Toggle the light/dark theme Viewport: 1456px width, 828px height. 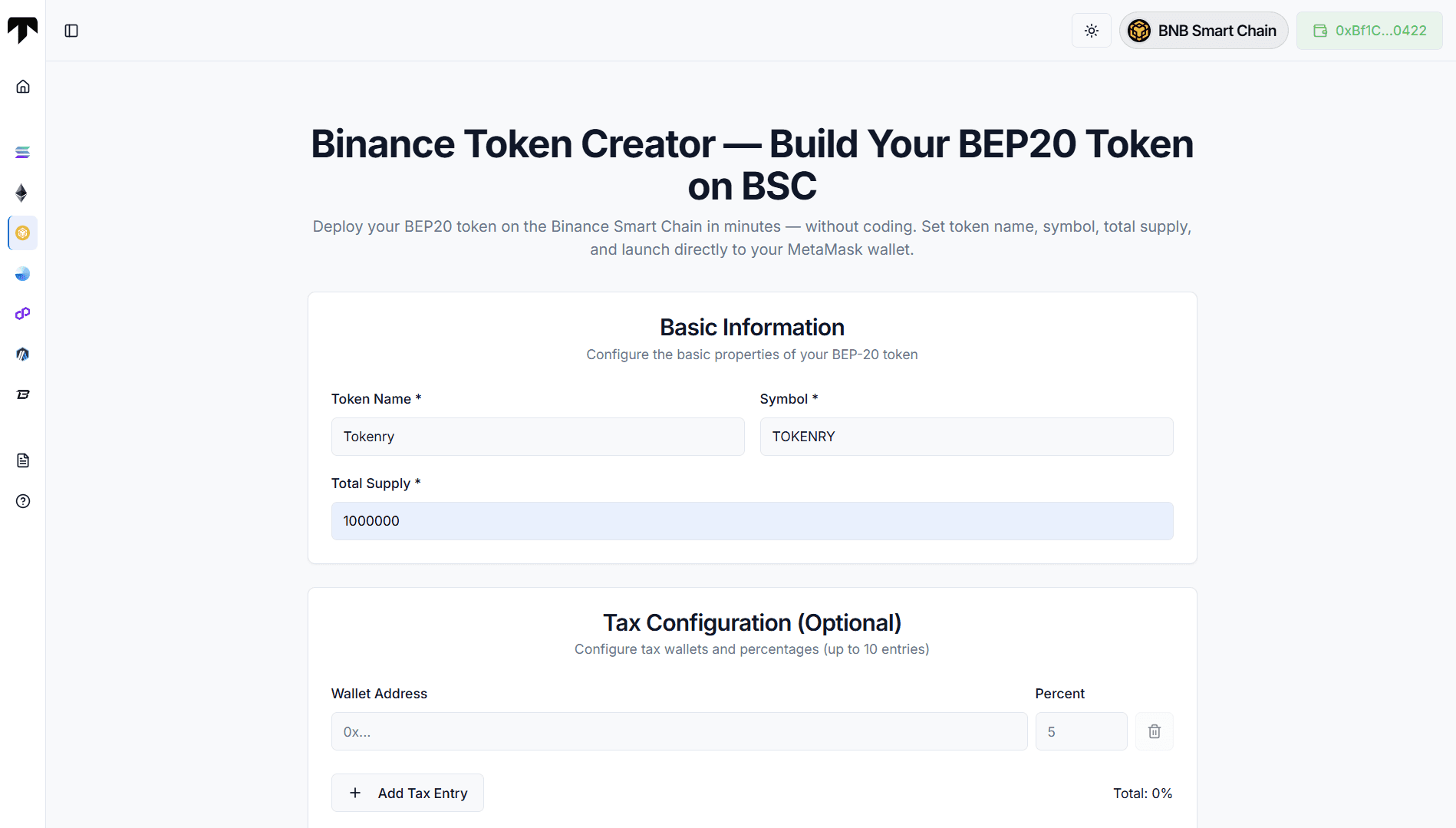1091,31
